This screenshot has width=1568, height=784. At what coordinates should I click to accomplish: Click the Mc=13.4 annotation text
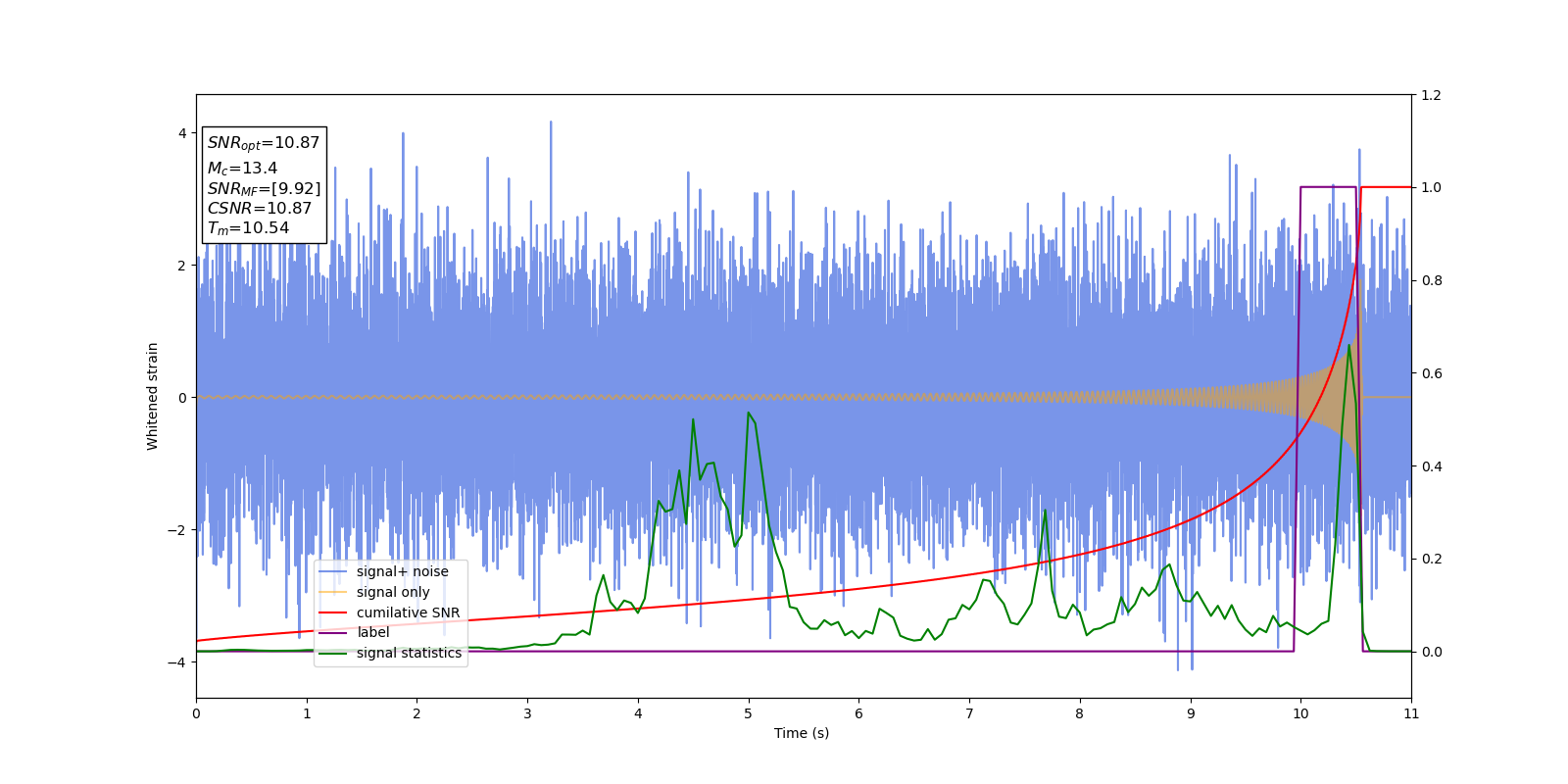242,169
